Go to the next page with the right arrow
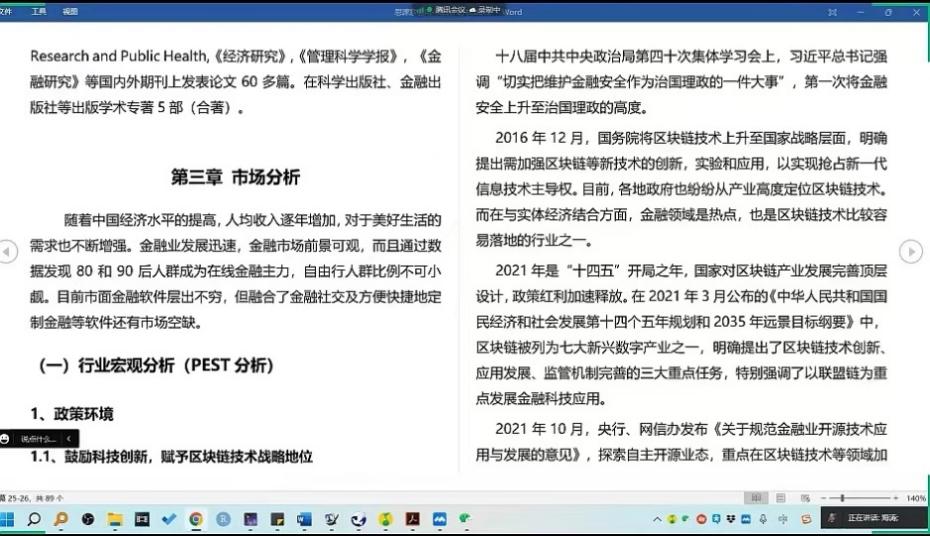 tap(910, 252)
